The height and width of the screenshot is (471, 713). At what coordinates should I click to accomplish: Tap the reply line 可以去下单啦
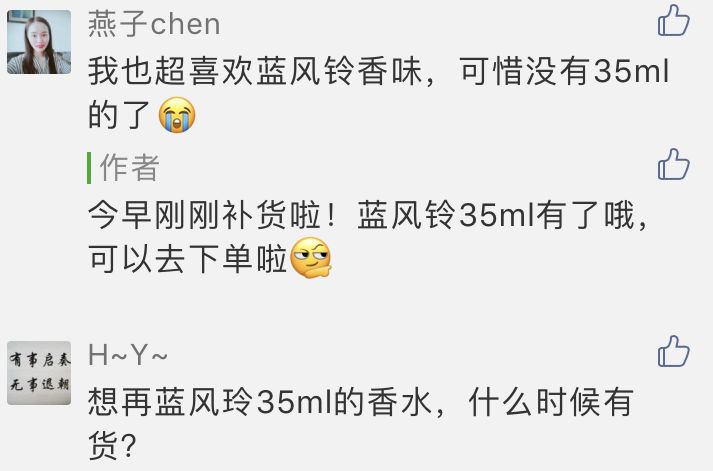188,259
